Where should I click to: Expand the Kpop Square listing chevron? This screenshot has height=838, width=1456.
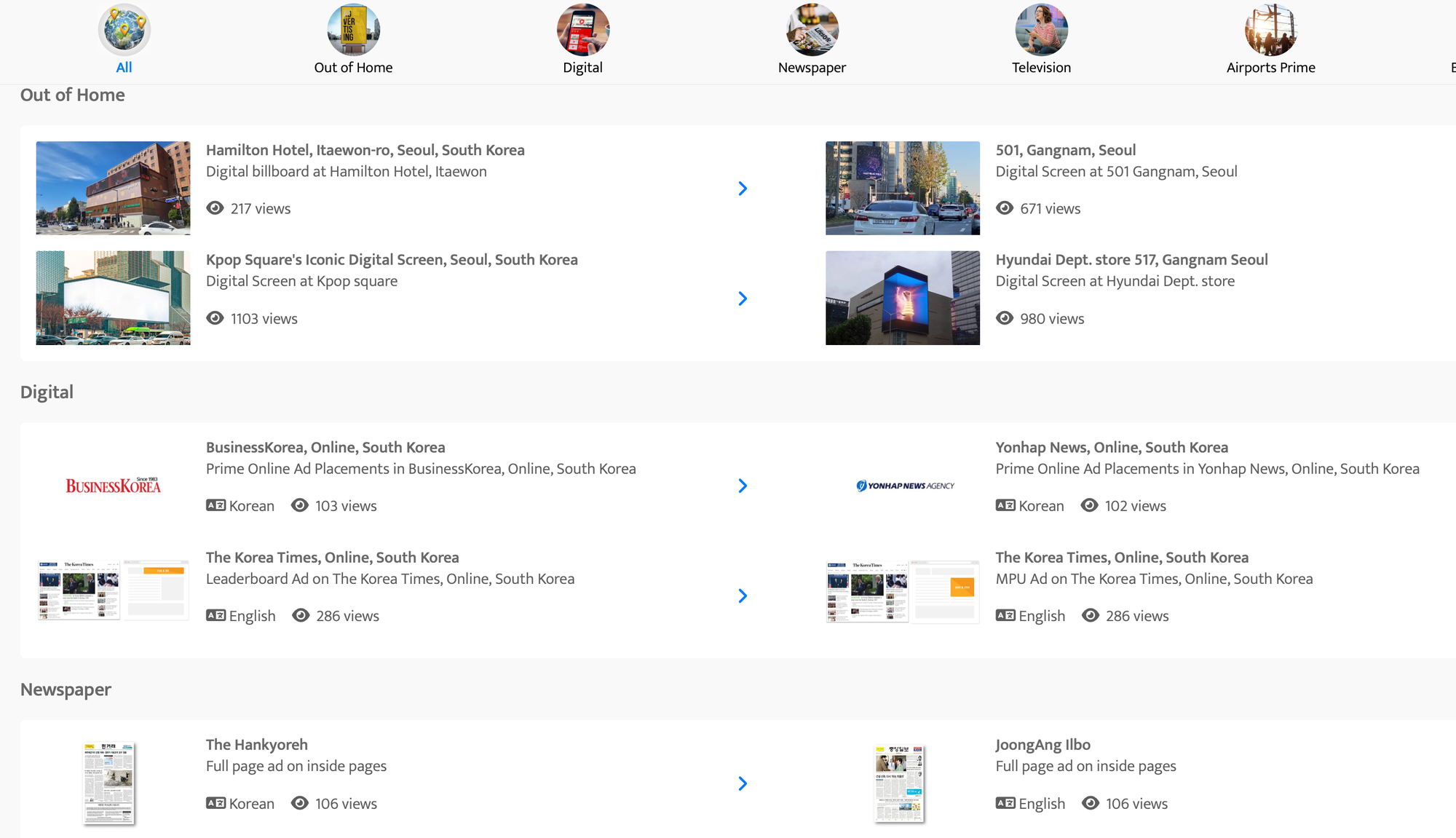[x=743, y=299]
